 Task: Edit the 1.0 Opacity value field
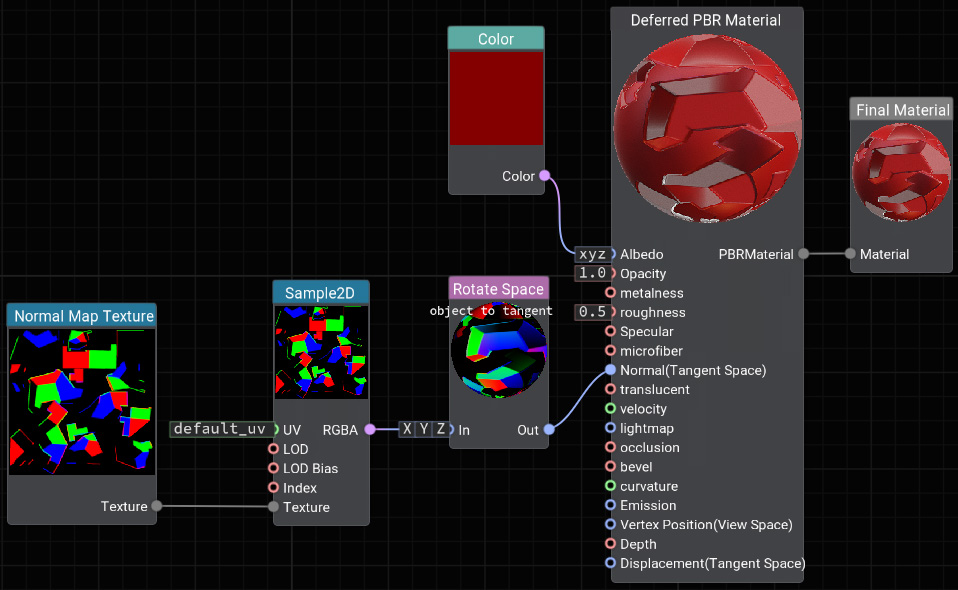pos(592,273)
